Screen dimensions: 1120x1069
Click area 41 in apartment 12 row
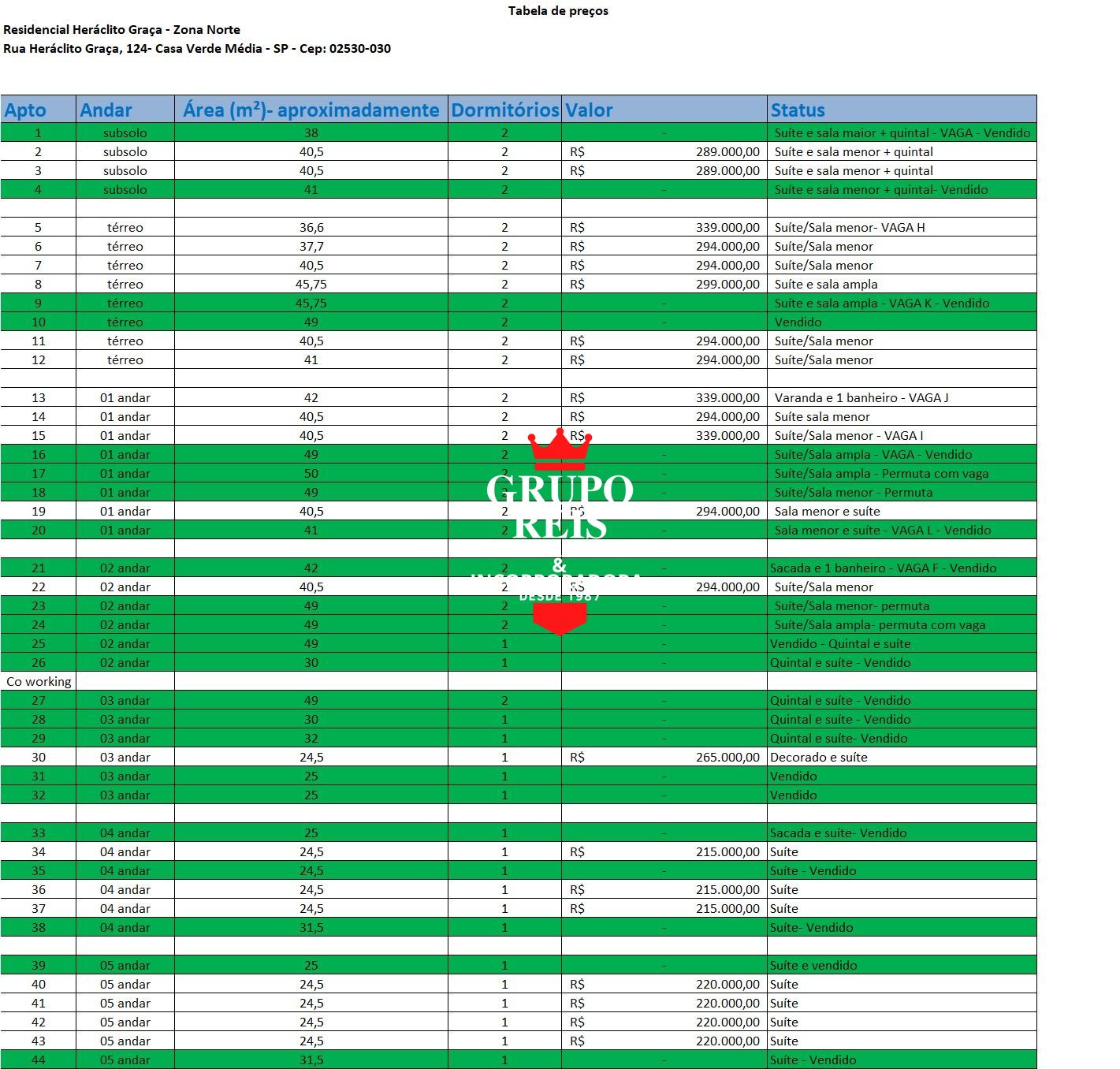coord(311,360)
